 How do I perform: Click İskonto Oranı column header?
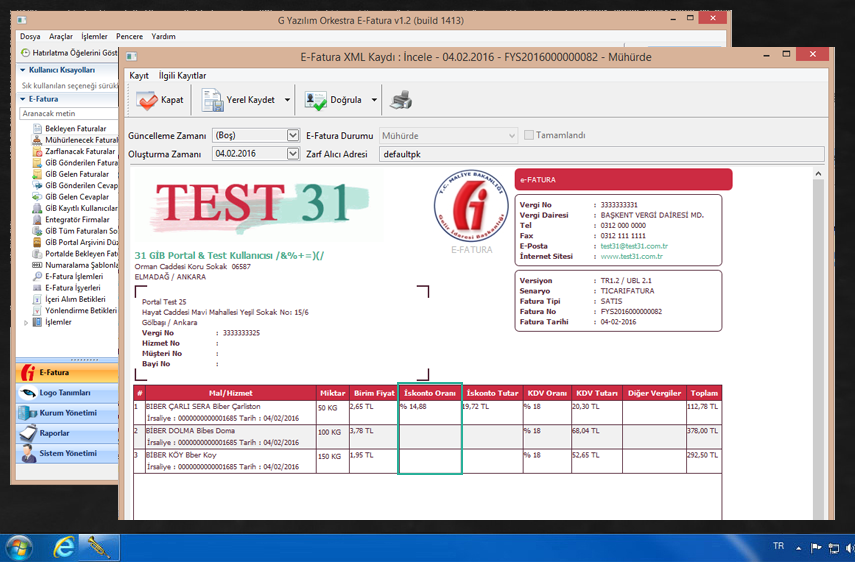430,393
